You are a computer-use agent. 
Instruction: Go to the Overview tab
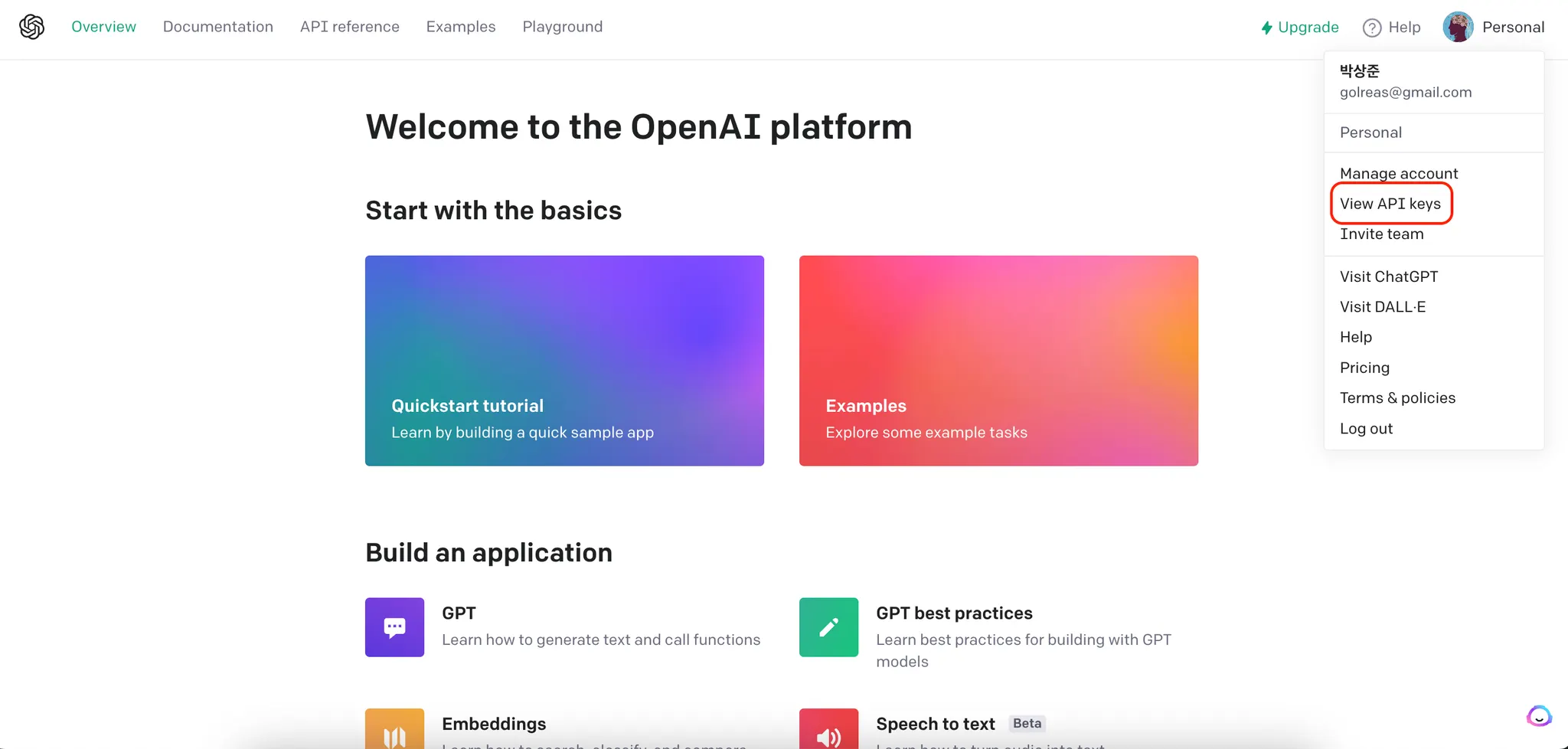click(x=103, y=27)
